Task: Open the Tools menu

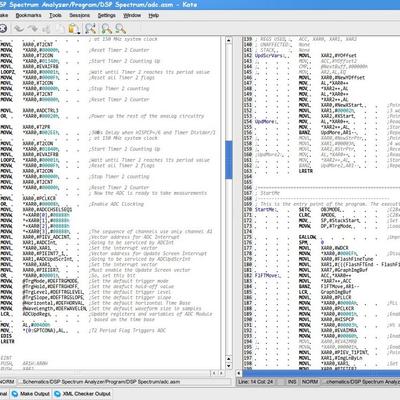Action: 55,15
